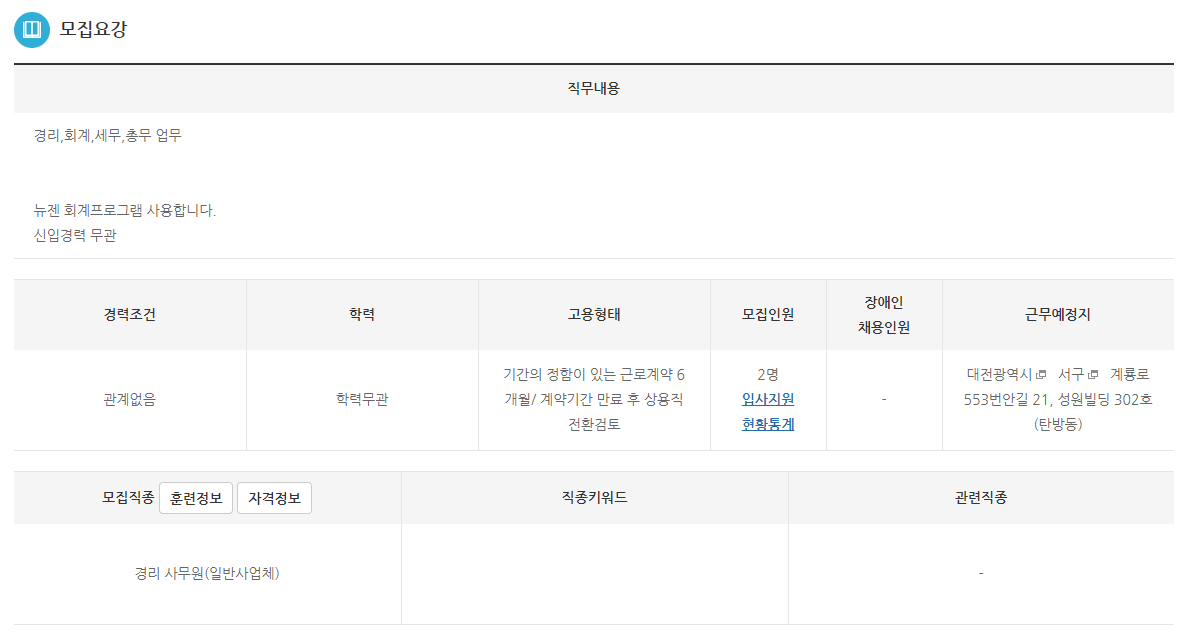Click the 관련직종 column header

click(980, 497)
